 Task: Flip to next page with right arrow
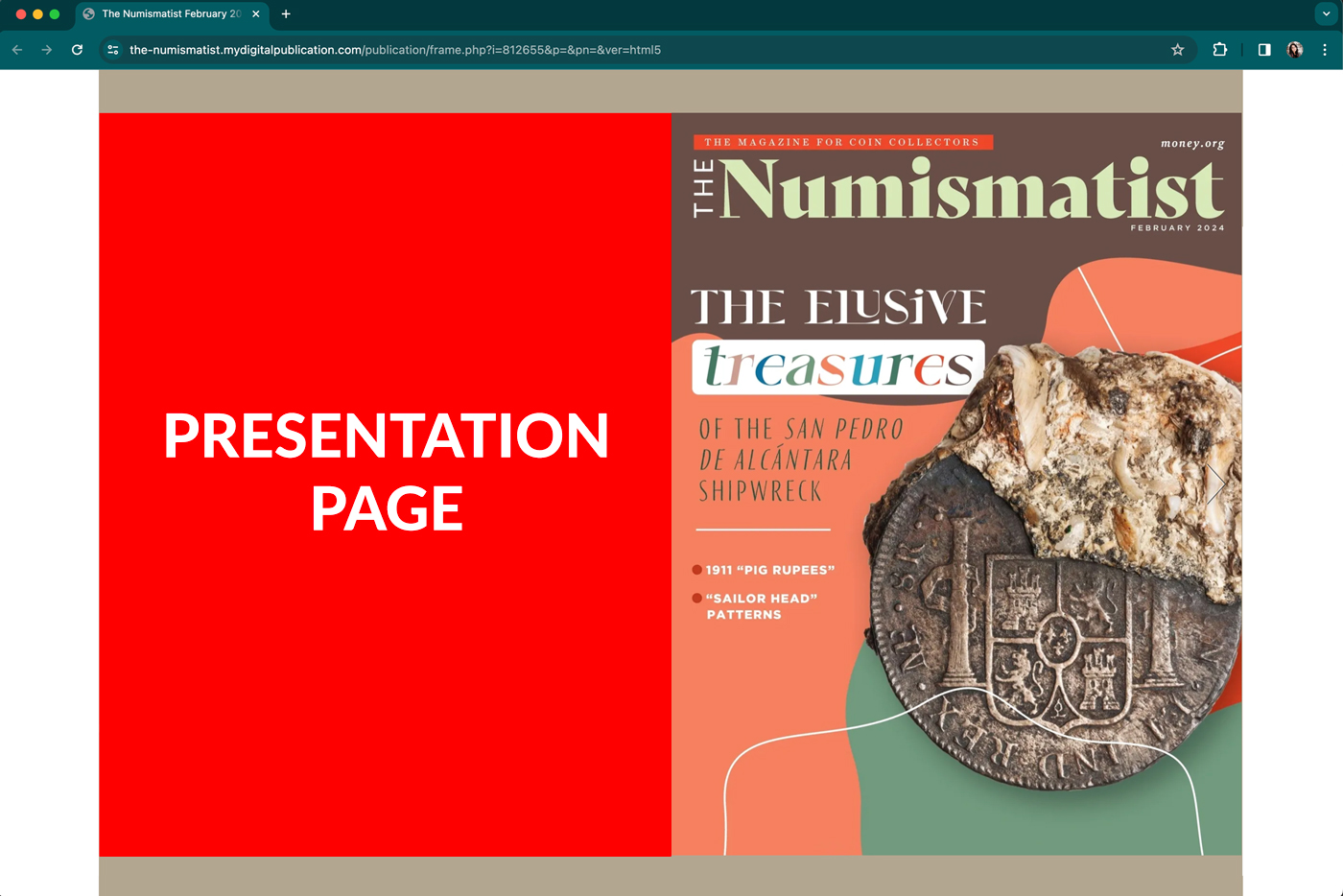coord(1215,484)
